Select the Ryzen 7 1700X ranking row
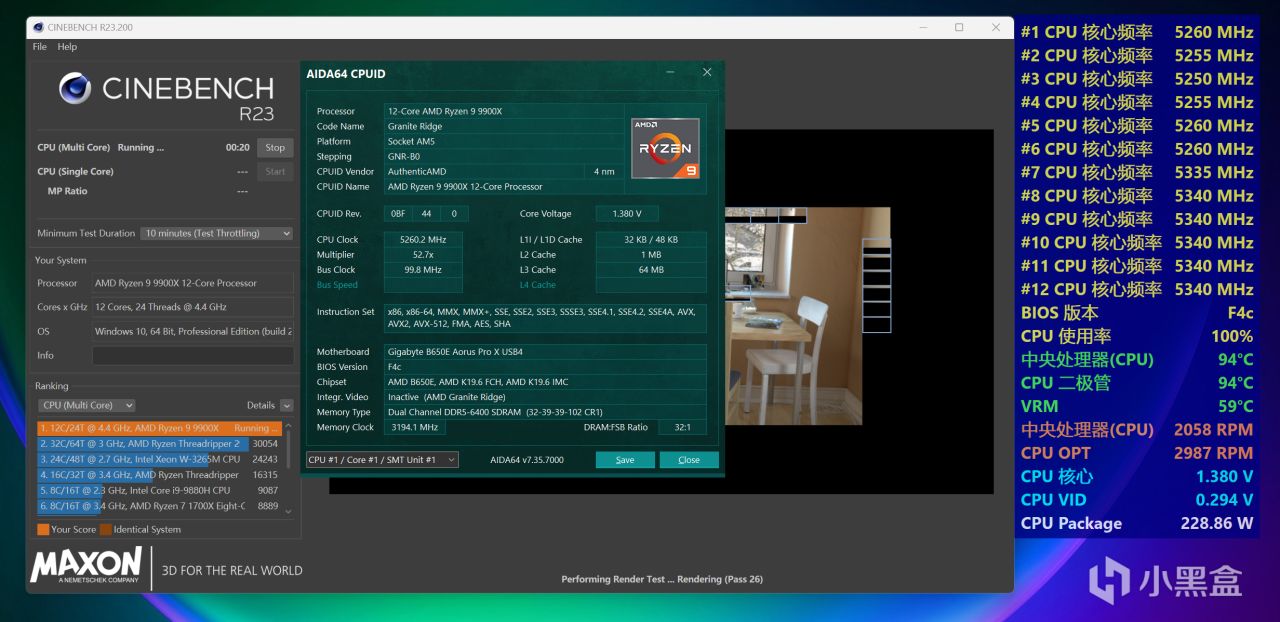Viewport: 1280px width, 622px height. coord(160,506)
